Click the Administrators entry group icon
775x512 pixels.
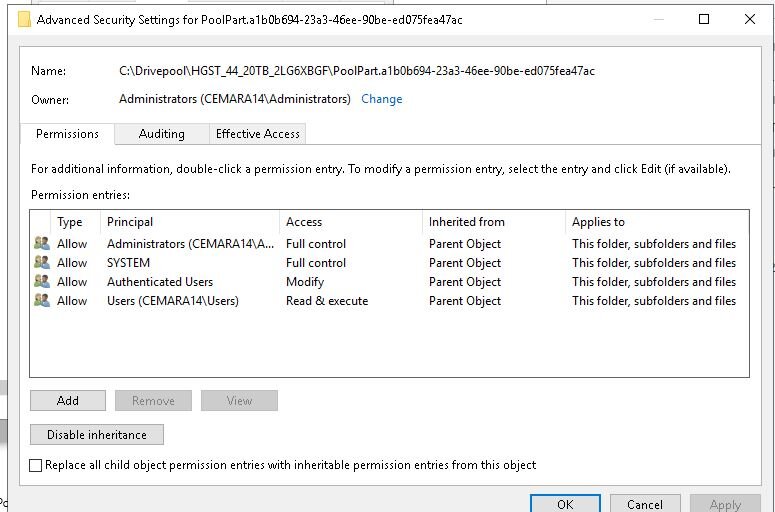42,243
